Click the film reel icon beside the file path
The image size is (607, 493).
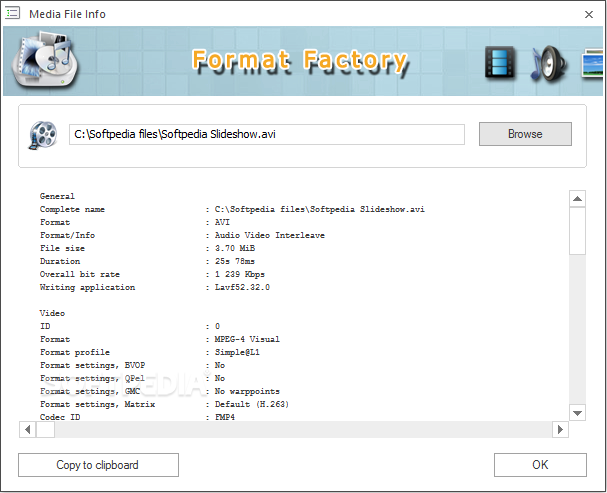click(43, 135)
